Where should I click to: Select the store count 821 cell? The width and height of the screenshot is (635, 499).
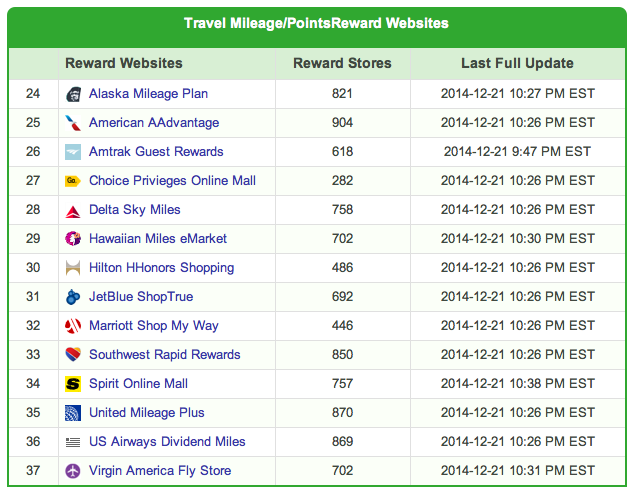pos(342,94)
